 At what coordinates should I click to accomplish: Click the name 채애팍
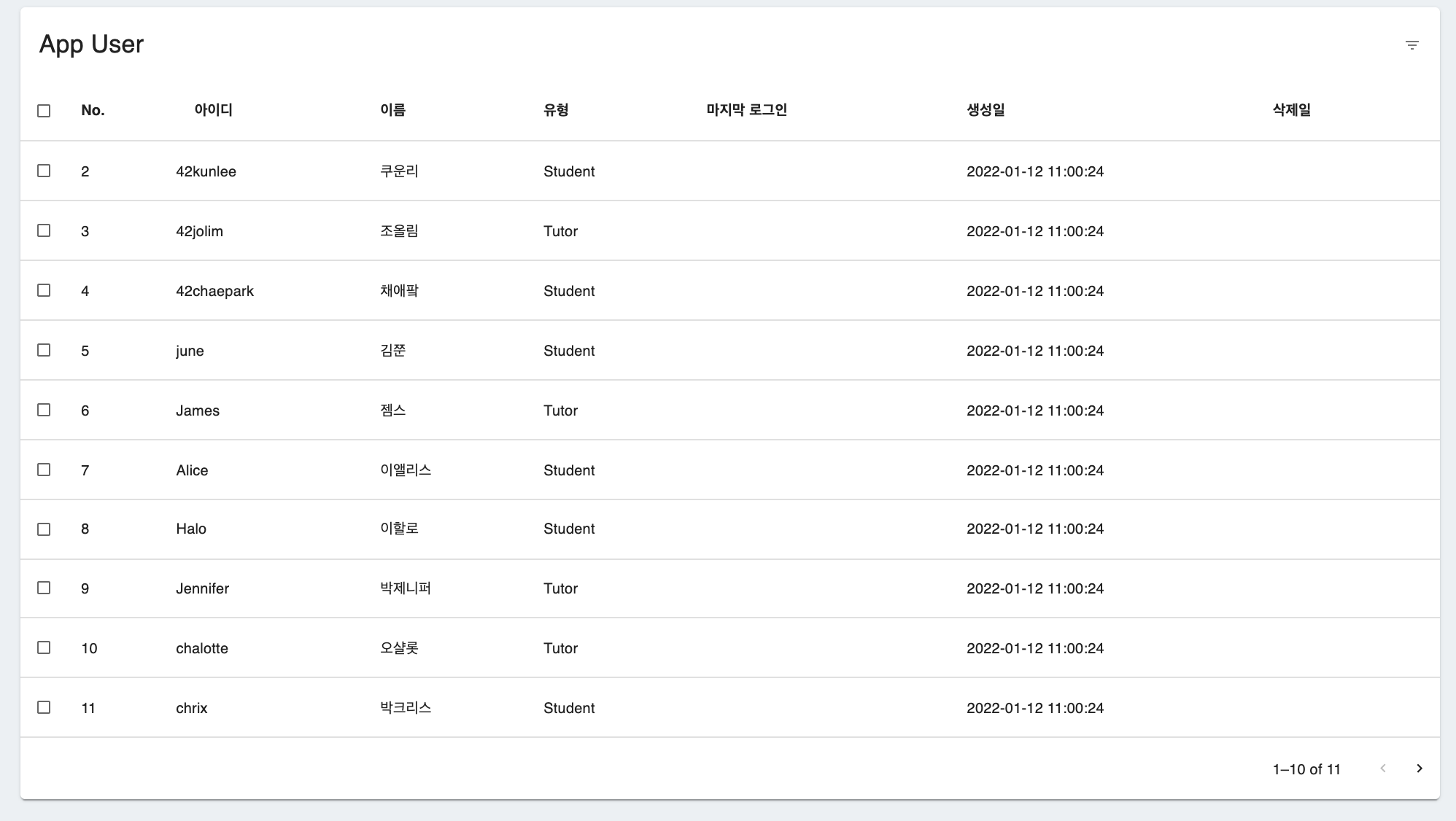(399, 290)
